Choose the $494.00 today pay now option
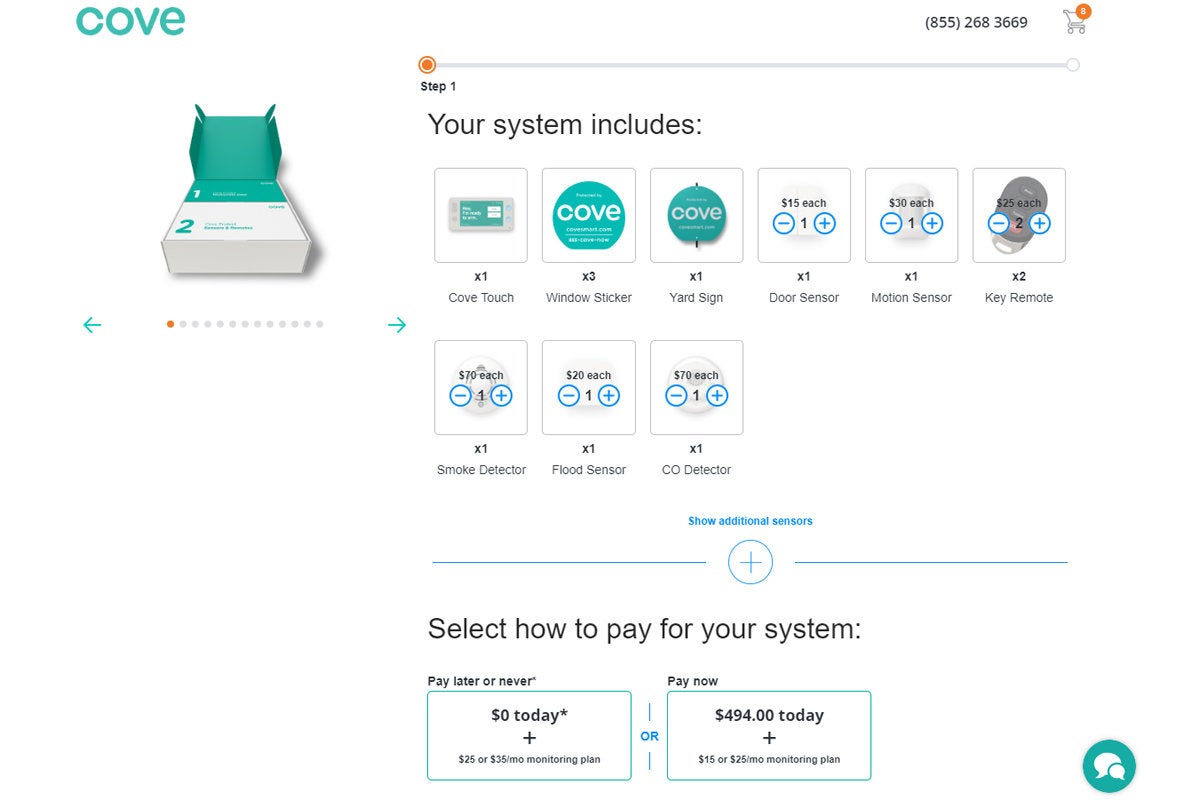Image resolution: width=1200 pixels, height=800 pixels. [769, 735]
